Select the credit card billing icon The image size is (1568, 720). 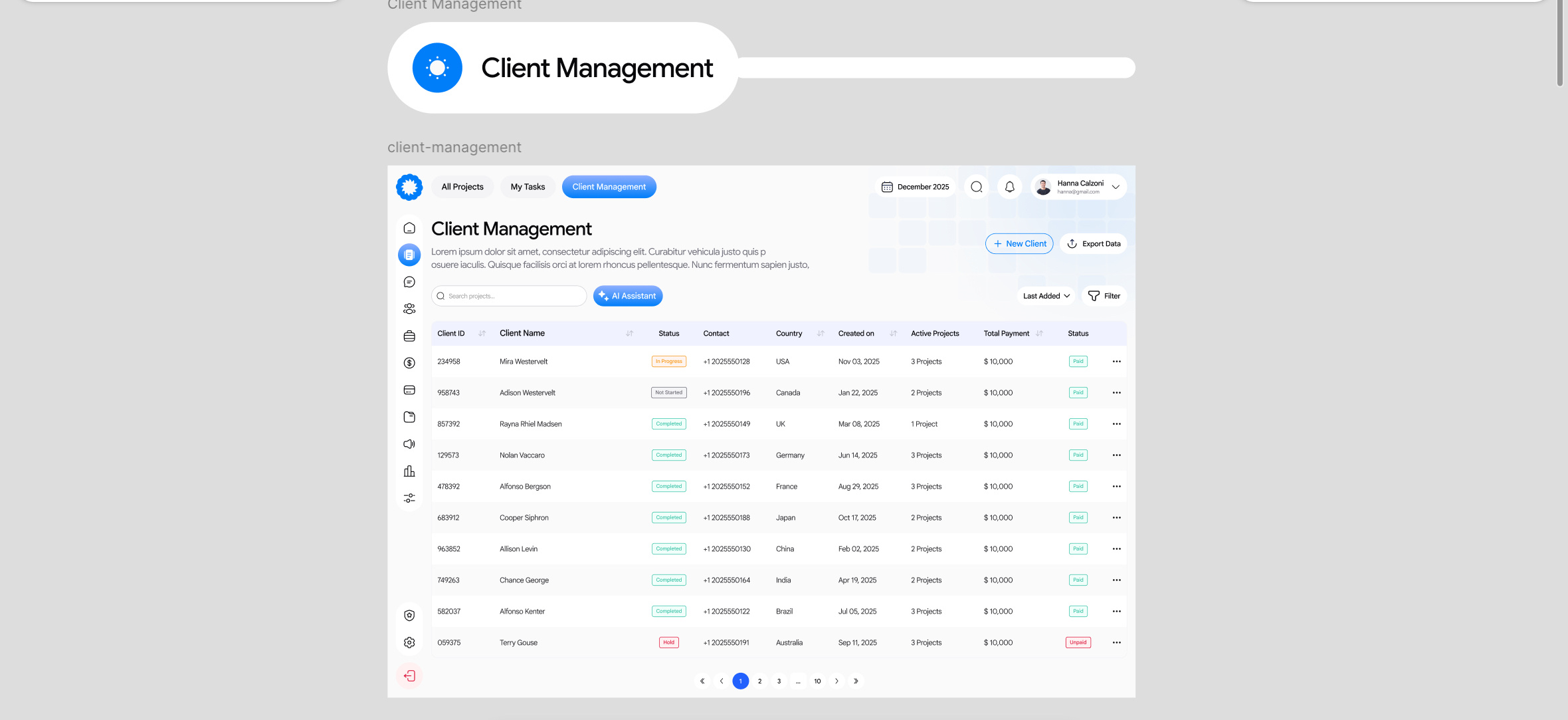click(409, 390)
